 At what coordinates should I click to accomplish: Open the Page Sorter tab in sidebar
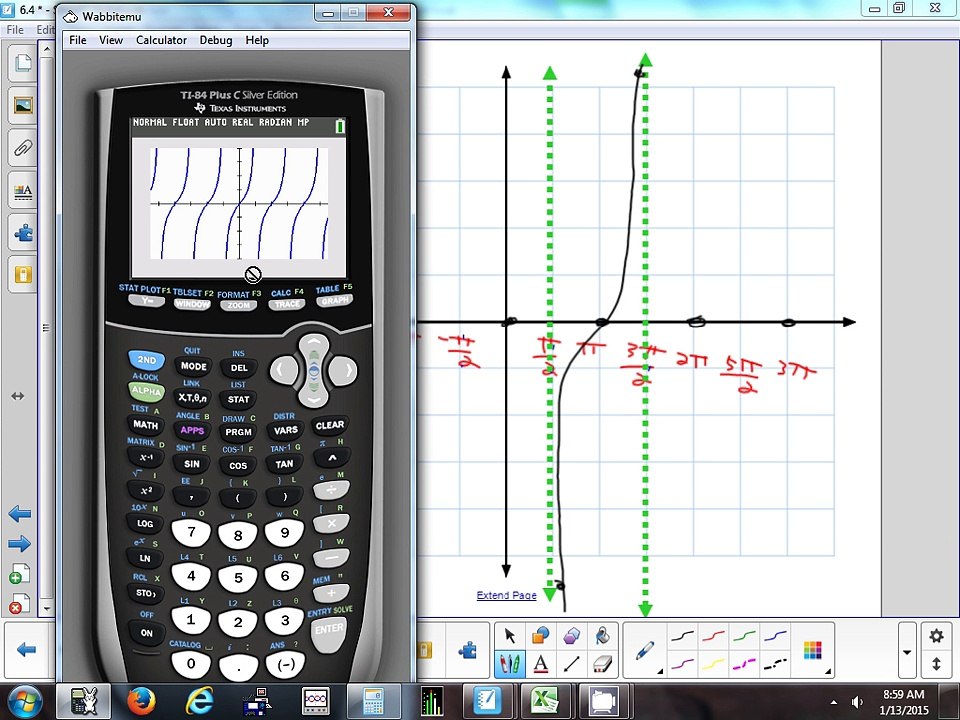(23, 62)
